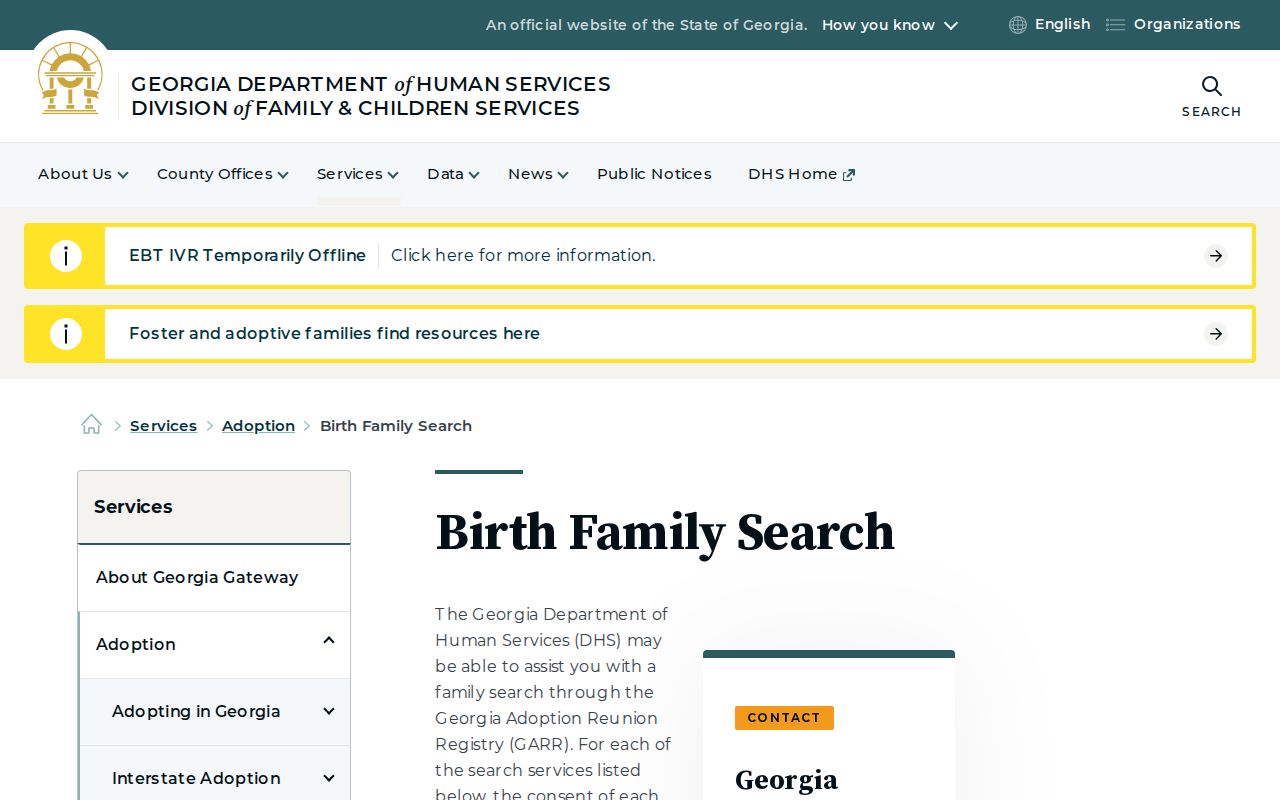Viewport: 1280px width, 800px height.
Task: Expand Interstate Adoption submenu chevron
Action: (329, 779)
